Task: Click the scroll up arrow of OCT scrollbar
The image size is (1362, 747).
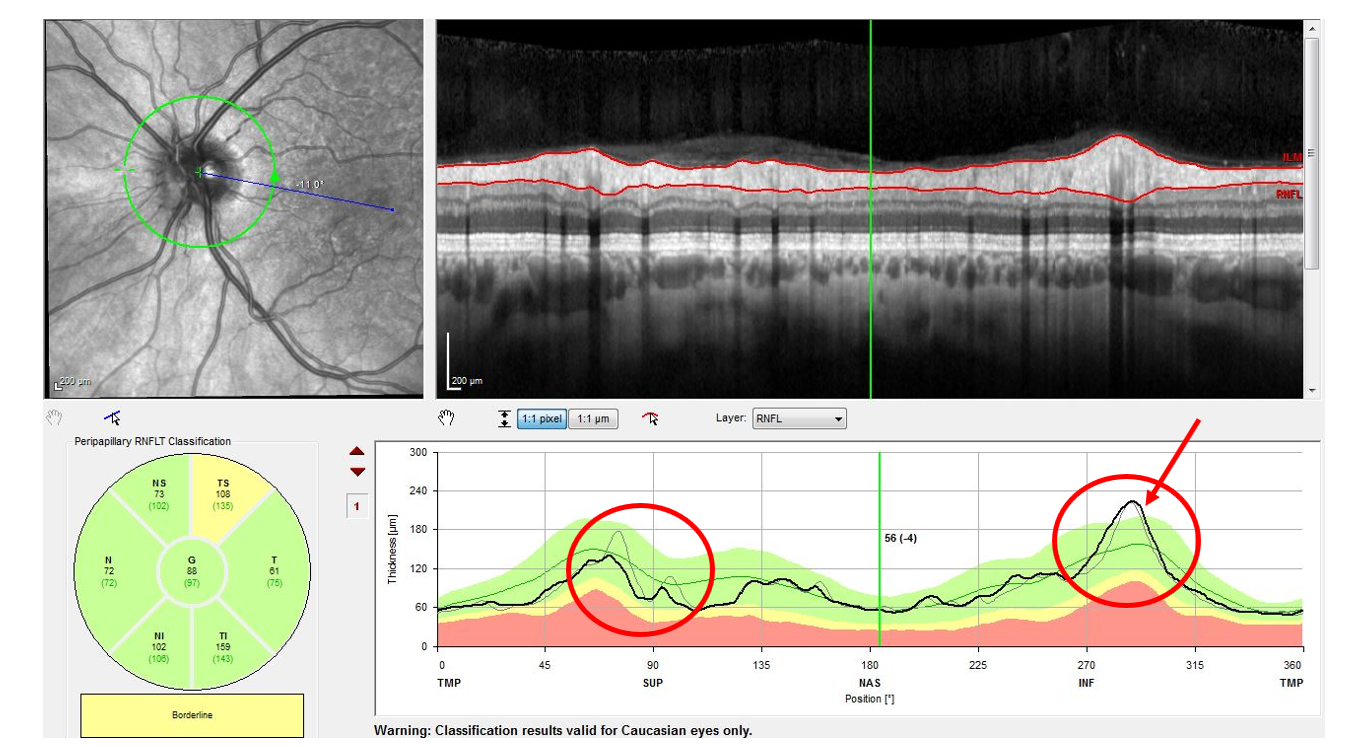Action: (x=1312, y=30)
